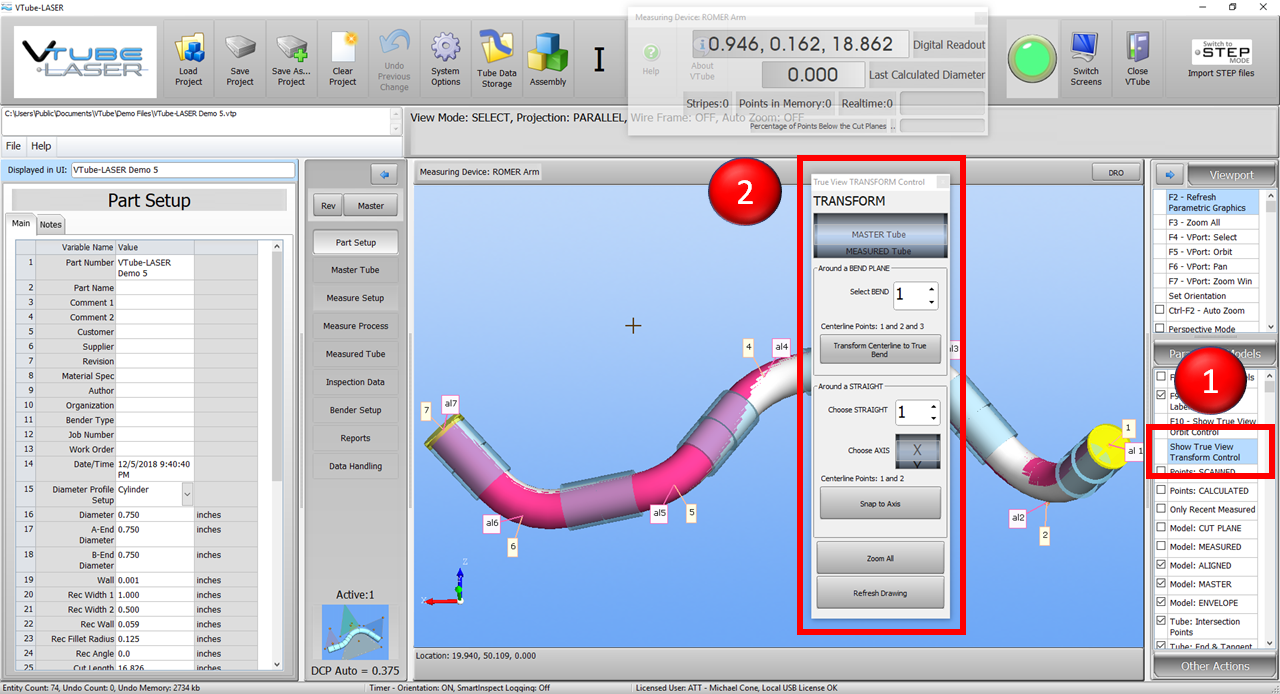Open System Options gear icon

coord(445,48)
